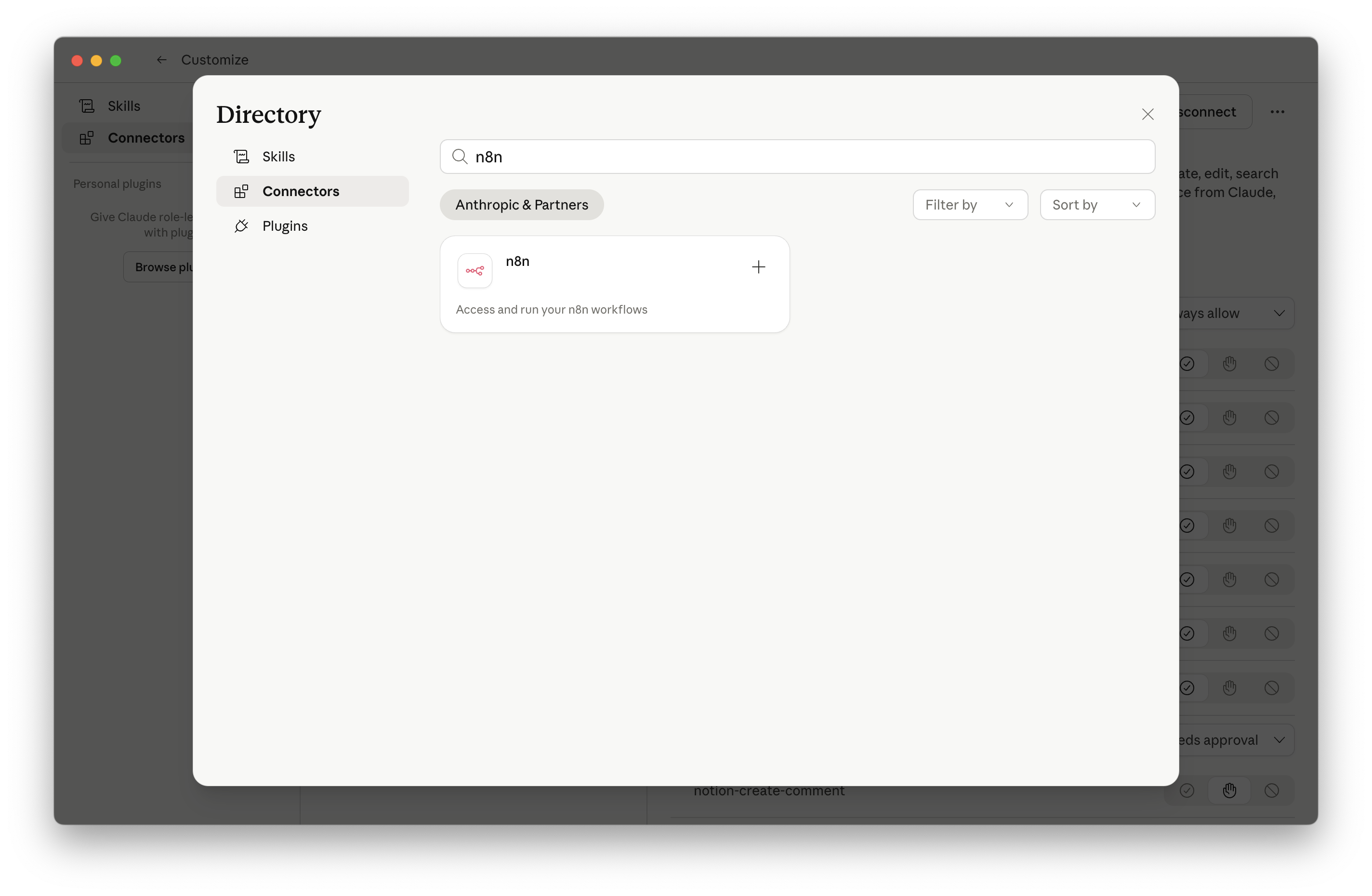This screenshot has height=896, width=1372.
Task: Click inside the n8n search input field
Action: click(692, 156)
